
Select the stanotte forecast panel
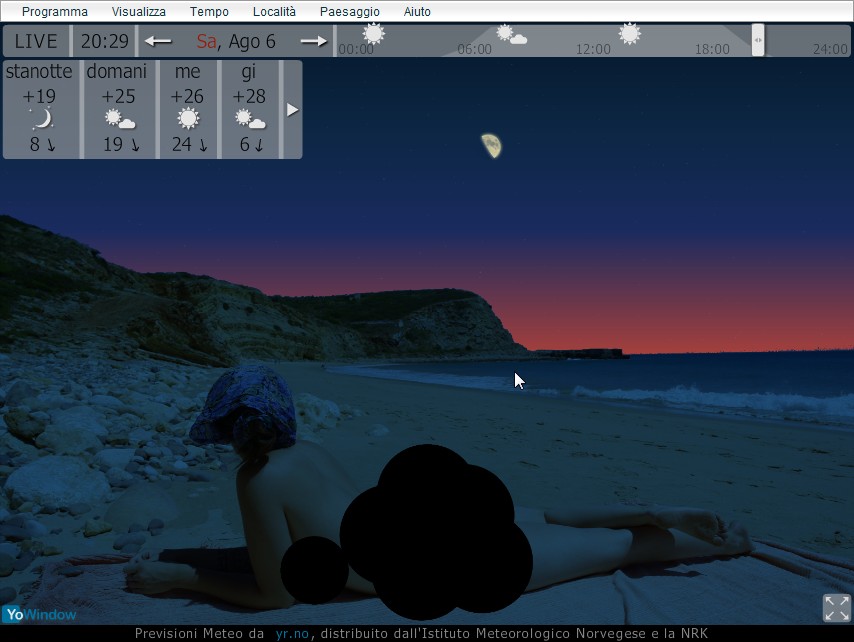point(41,109)
